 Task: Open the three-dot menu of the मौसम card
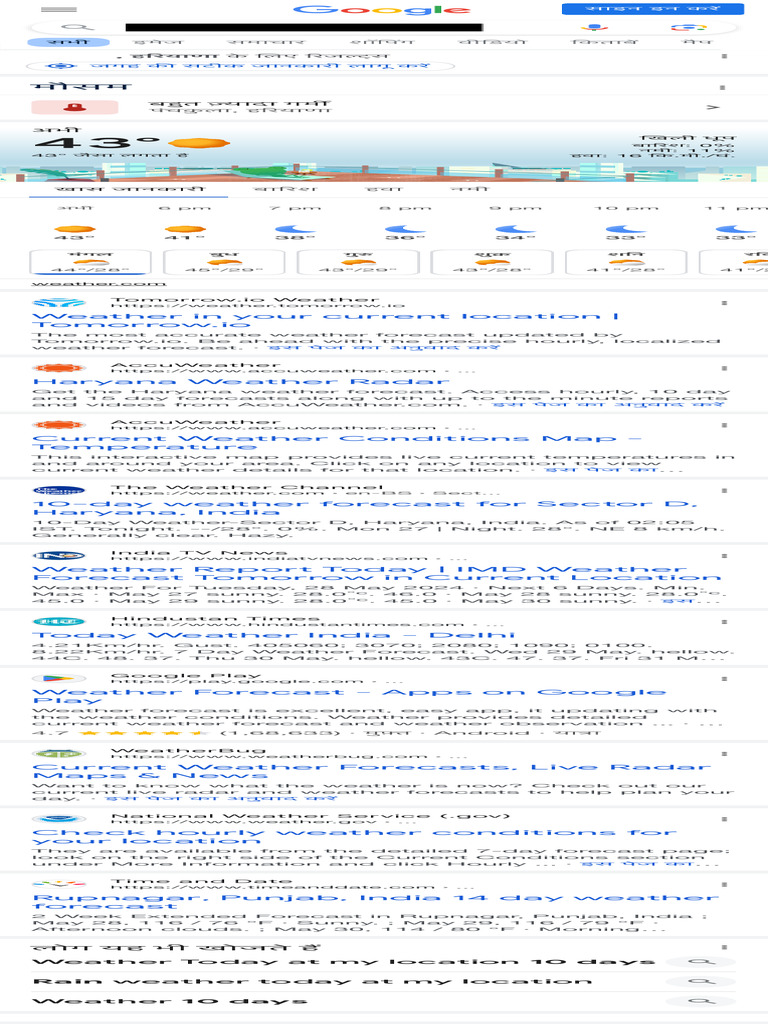coord(722,87)
